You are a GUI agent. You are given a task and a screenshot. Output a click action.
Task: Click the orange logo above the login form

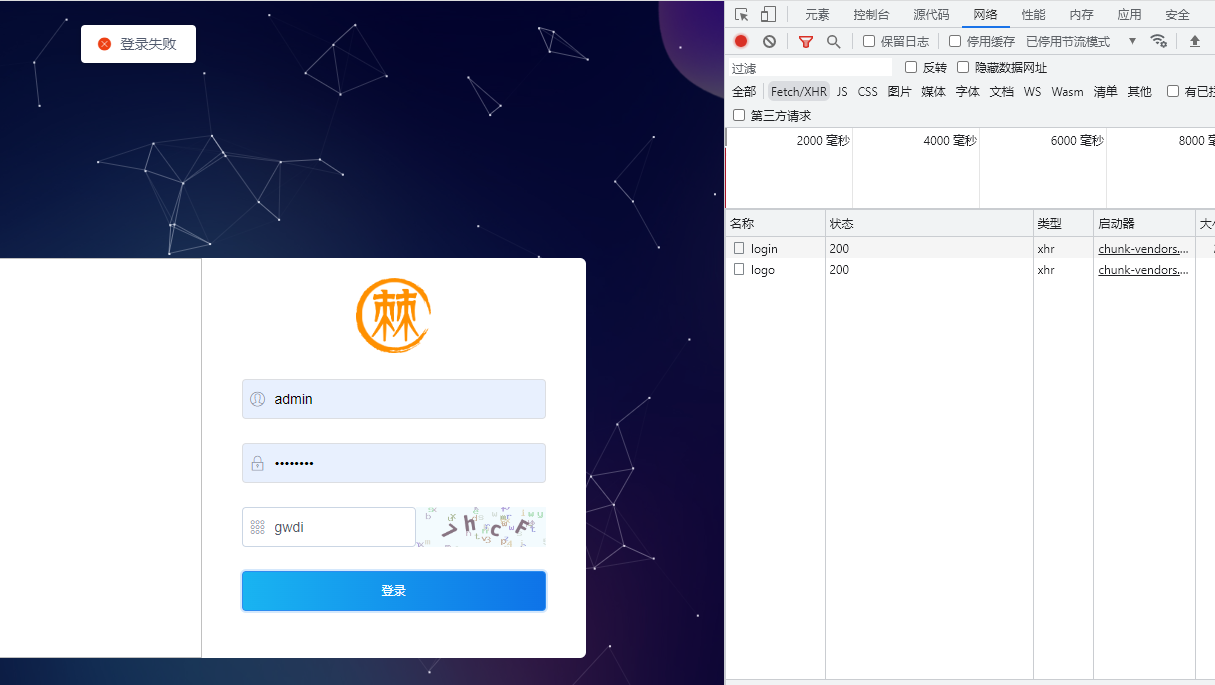[394, 316]
